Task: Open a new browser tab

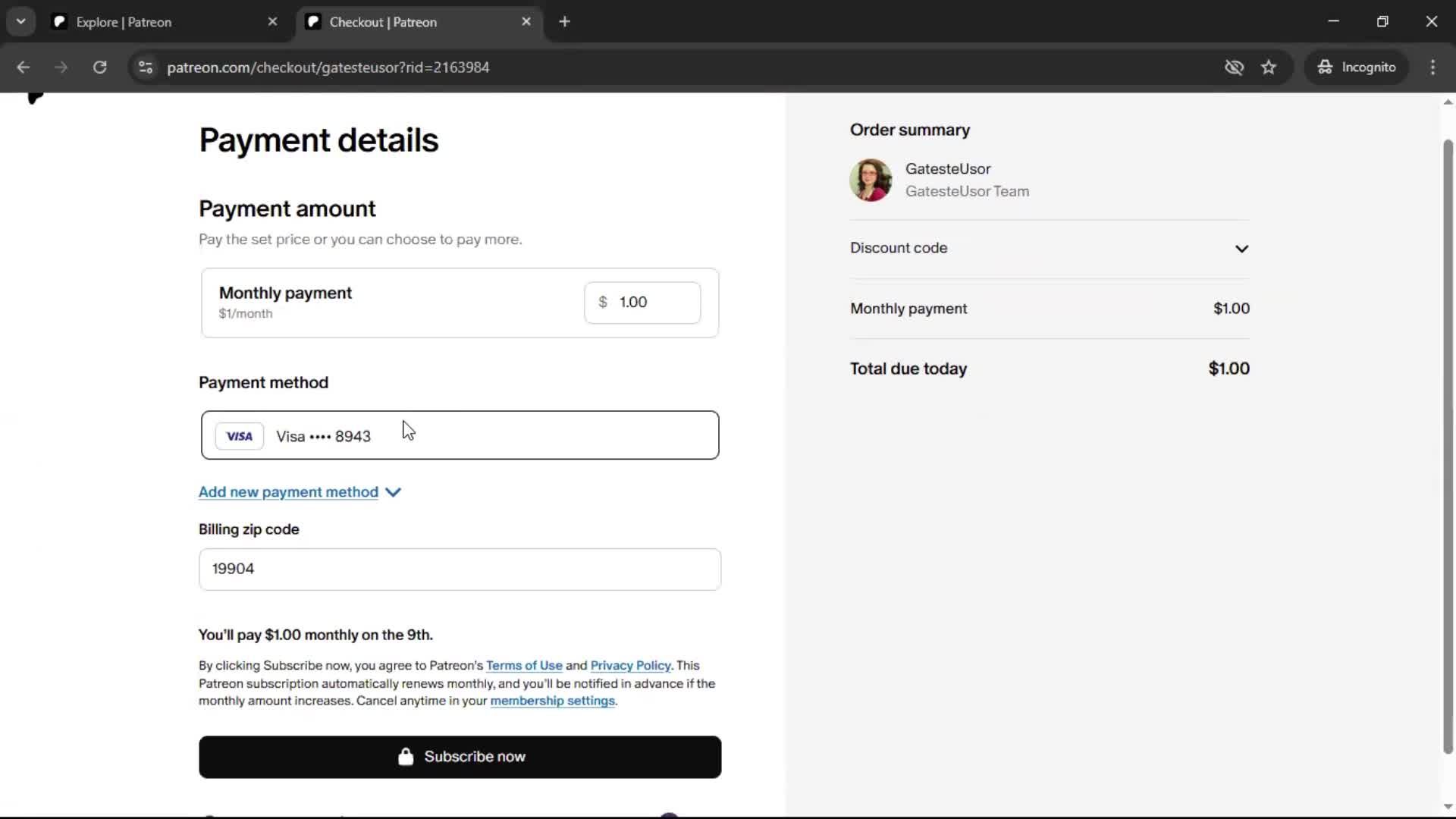Action: [x=564, y=22]
